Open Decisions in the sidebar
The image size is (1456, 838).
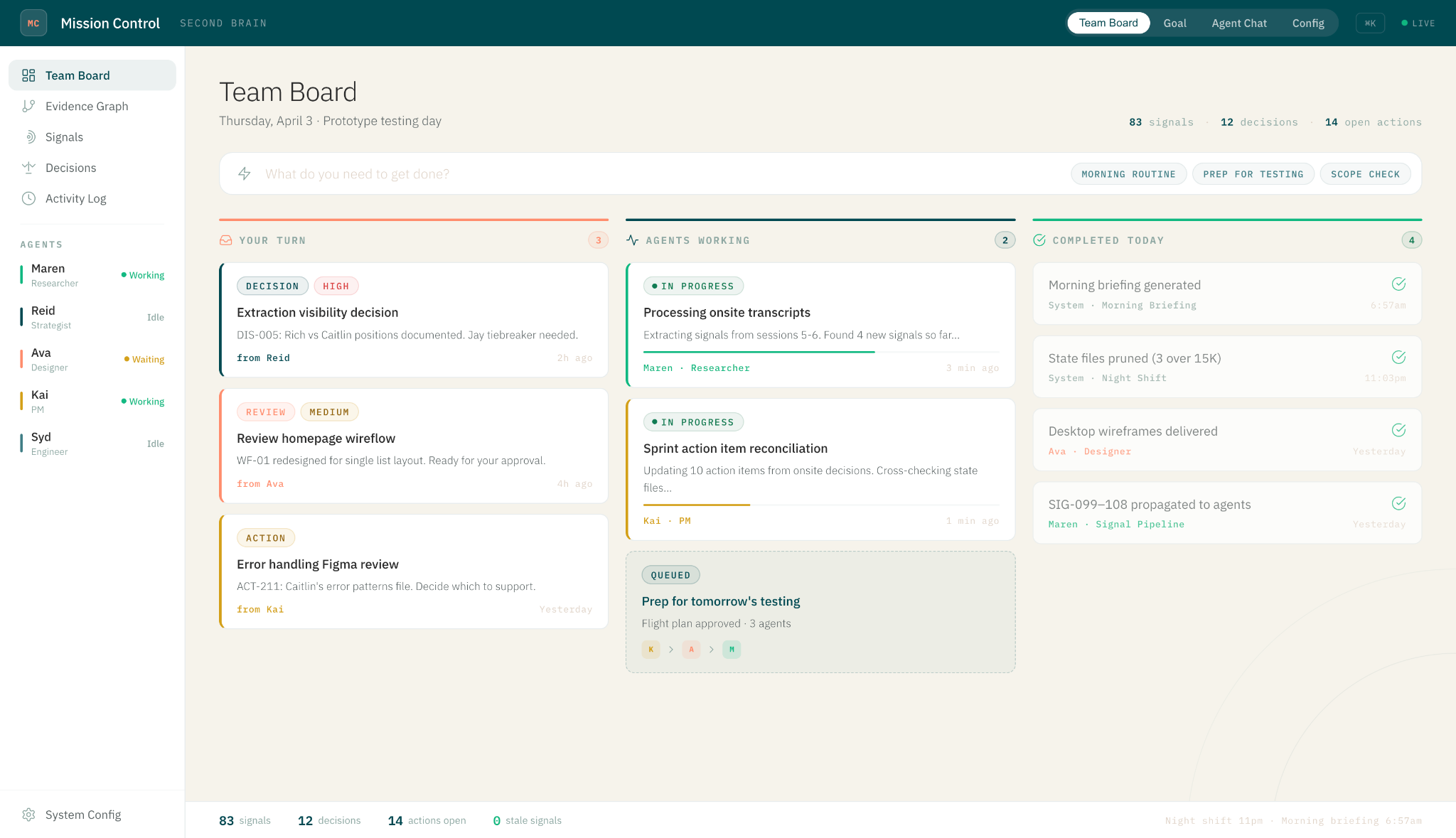pos(92,168)
